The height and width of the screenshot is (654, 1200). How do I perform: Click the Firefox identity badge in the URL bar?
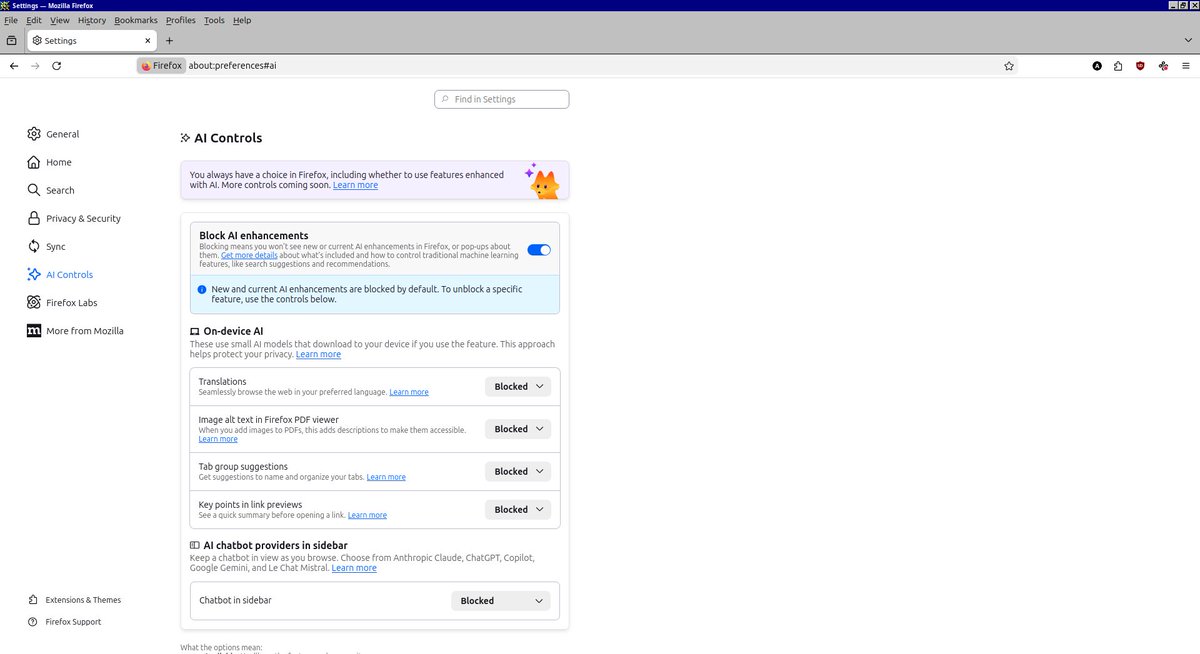pyautogui.click(x=161, y=66)
